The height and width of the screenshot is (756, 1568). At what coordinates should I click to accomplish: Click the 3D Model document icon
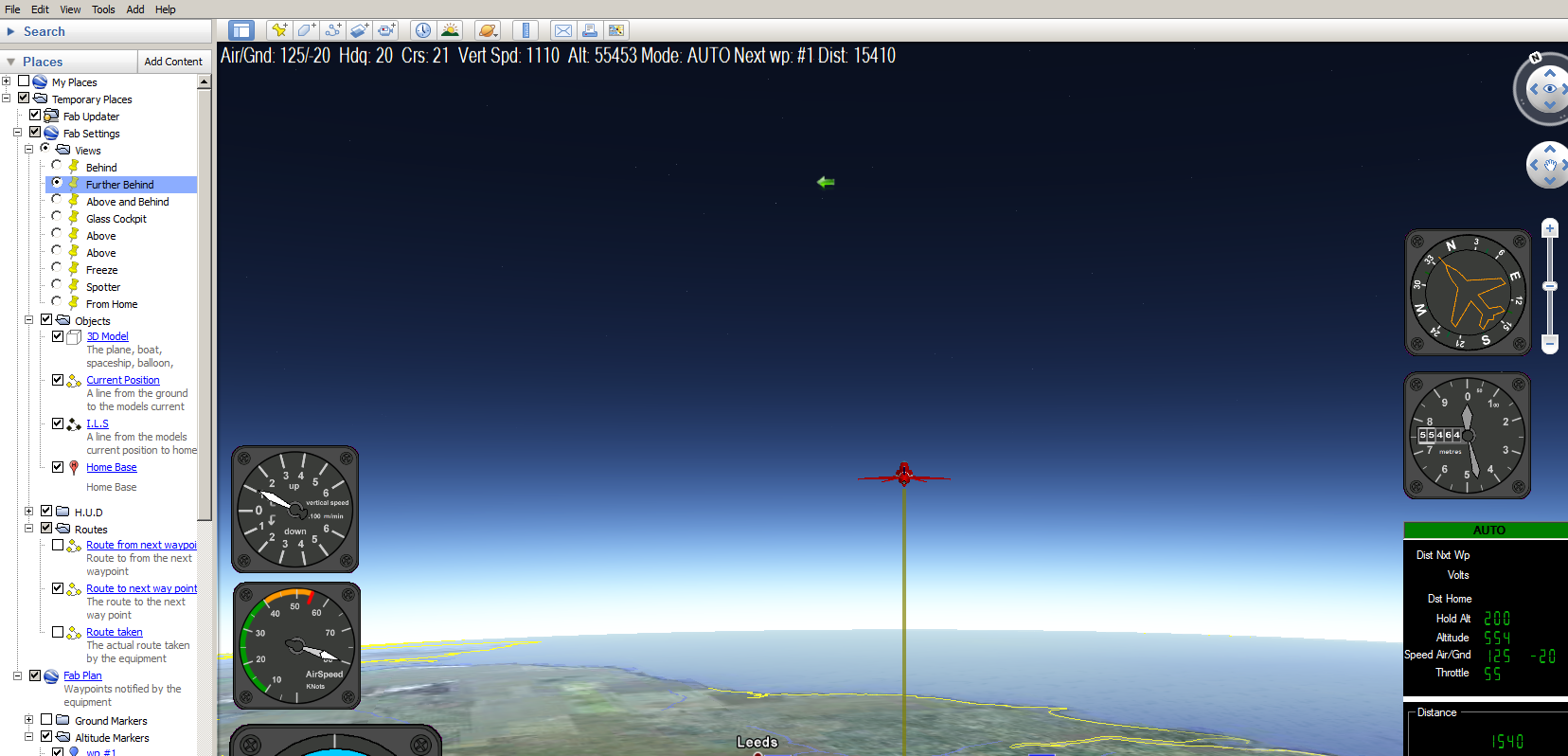point(74,336)
